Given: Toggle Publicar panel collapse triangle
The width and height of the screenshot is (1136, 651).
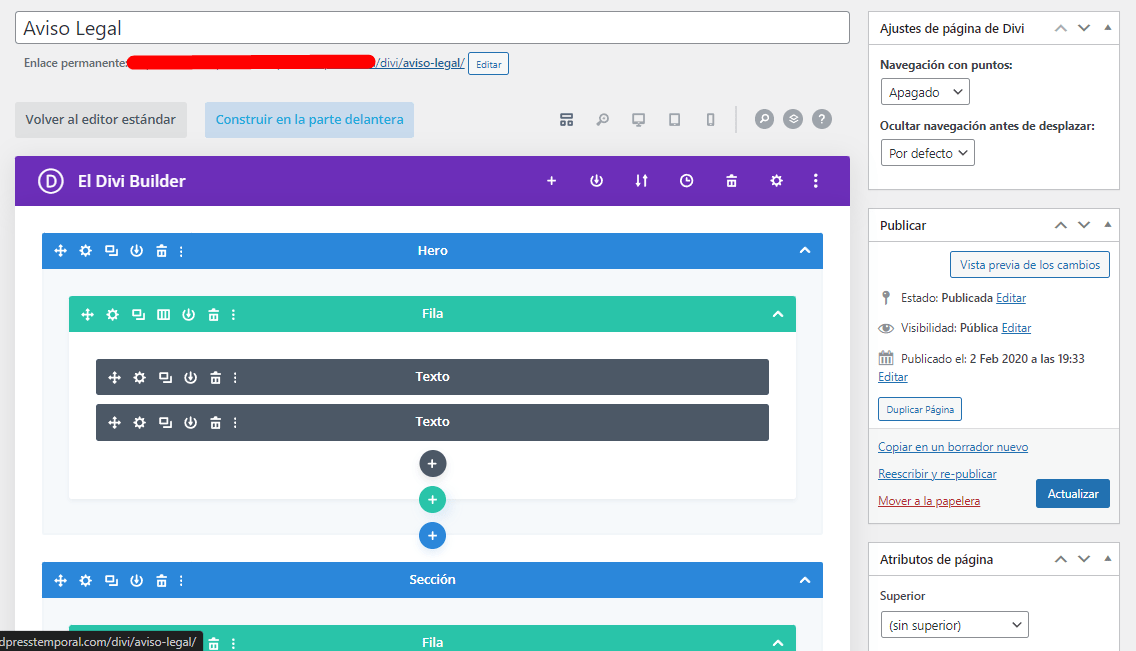Looking at the screenshot, I should 1108,225.
